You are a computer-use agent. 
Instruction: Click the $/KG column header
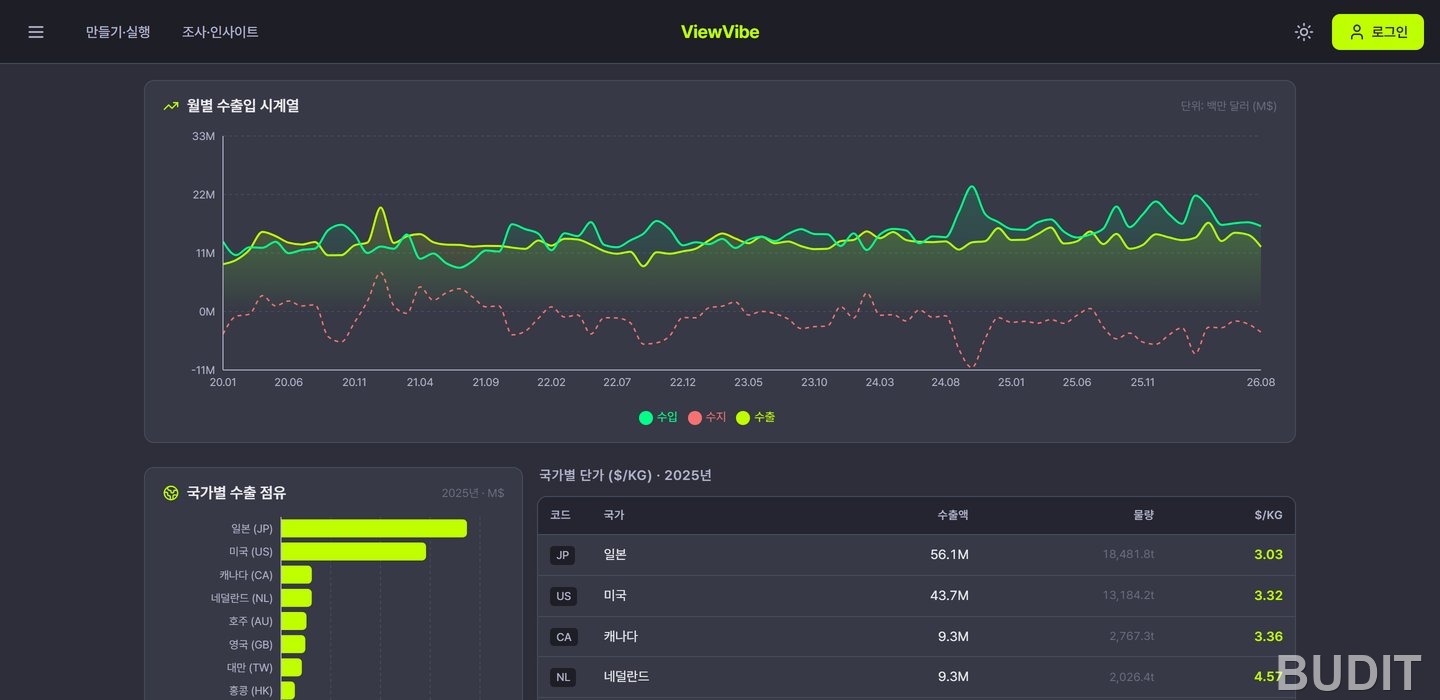click(1268, 515)
